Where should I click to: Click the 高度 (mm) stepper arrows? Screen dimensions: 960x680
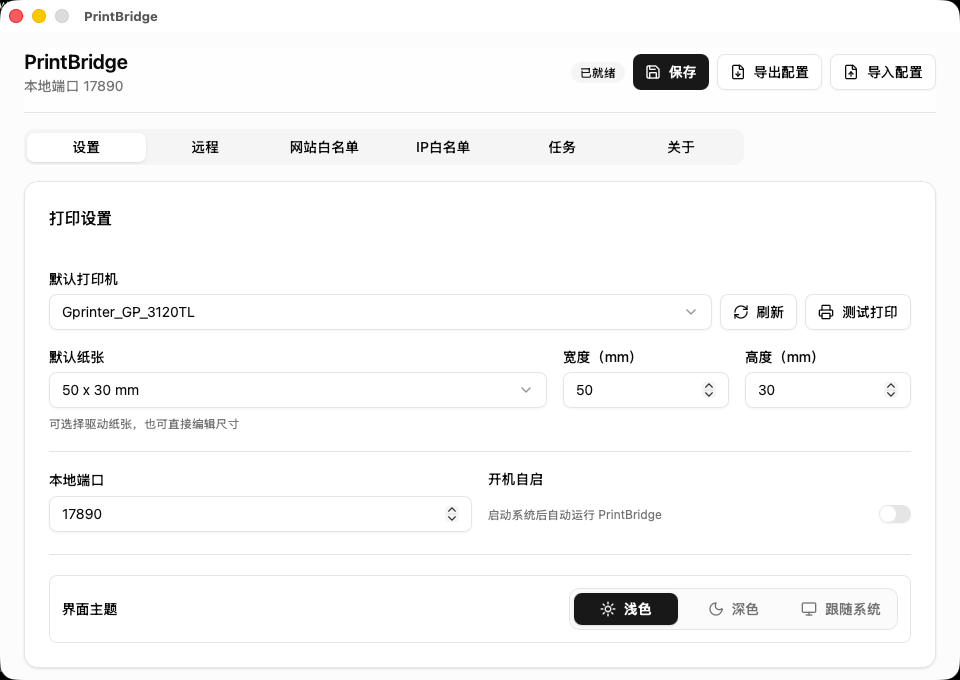coord(891,390)
